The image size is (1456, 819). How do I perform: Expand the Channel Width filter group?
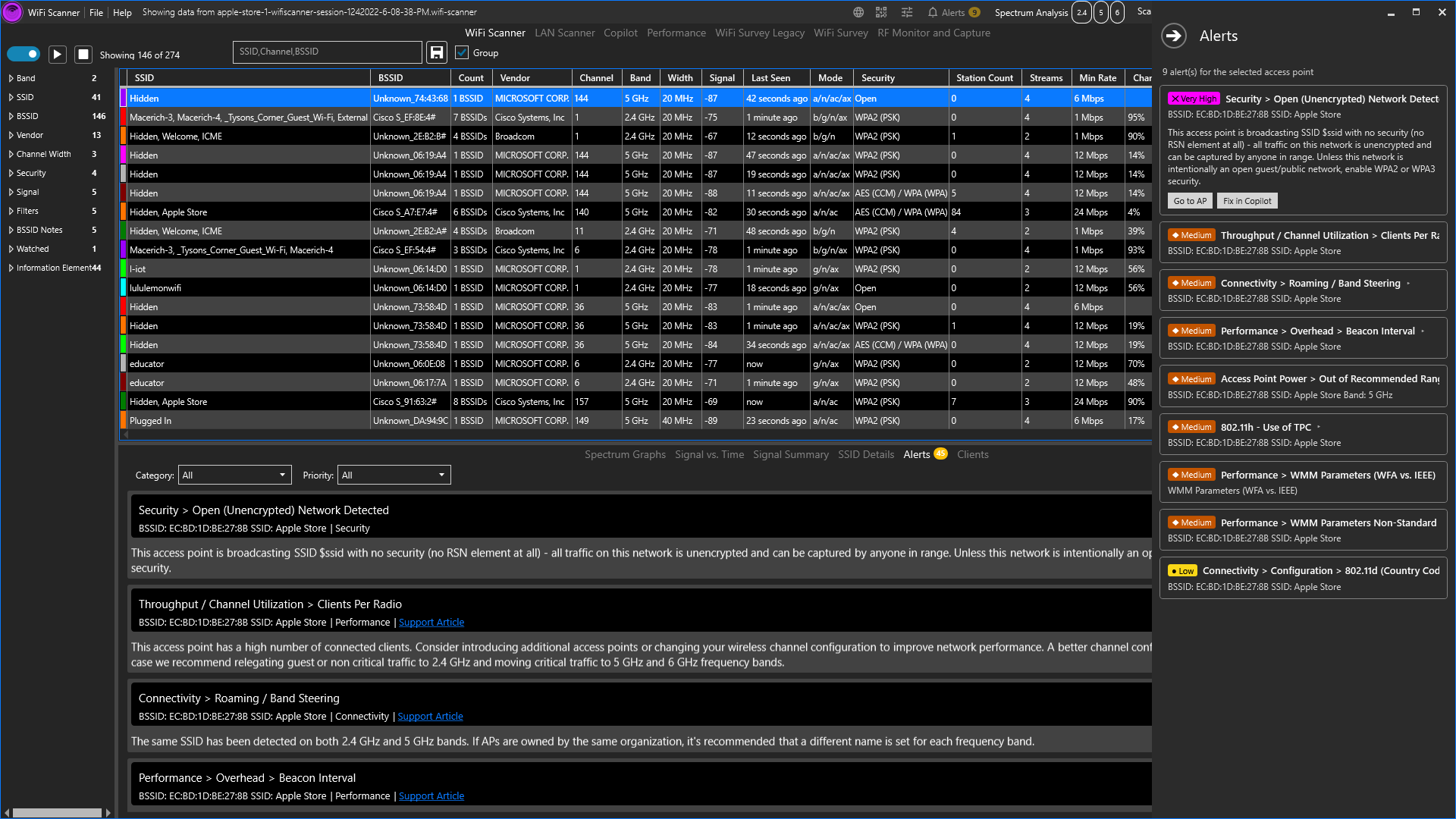11,154
